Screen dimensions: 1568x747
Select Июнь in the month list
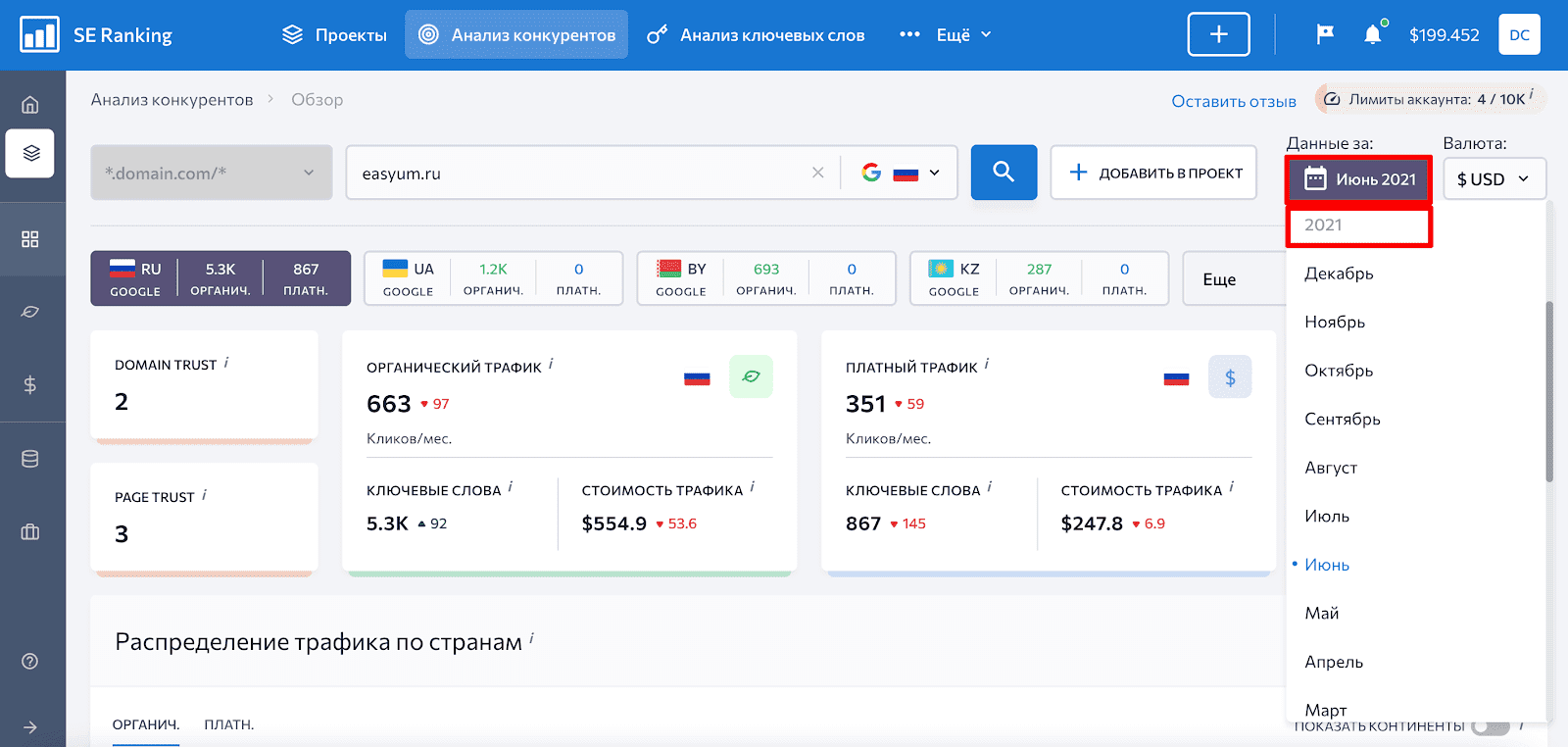click(1327, 565)
